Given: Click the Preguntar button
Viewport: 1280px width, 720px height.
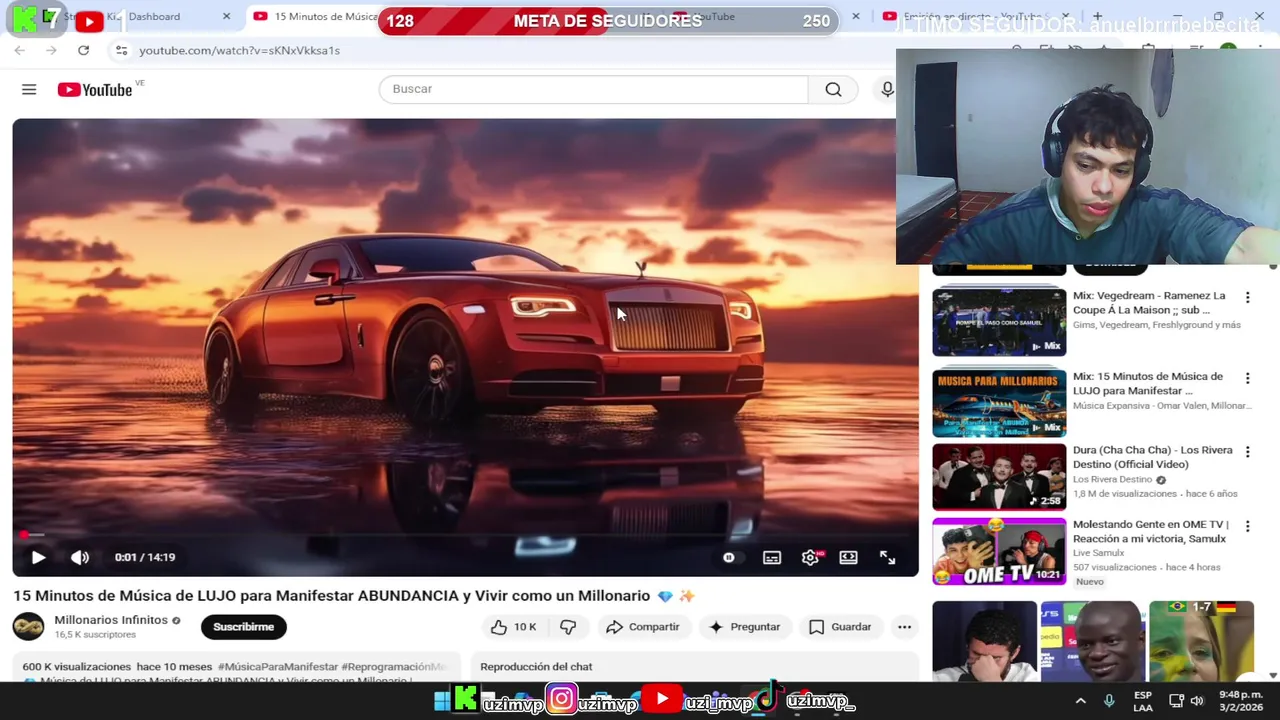Looking at the screenshot, I should tap(744, 627).
